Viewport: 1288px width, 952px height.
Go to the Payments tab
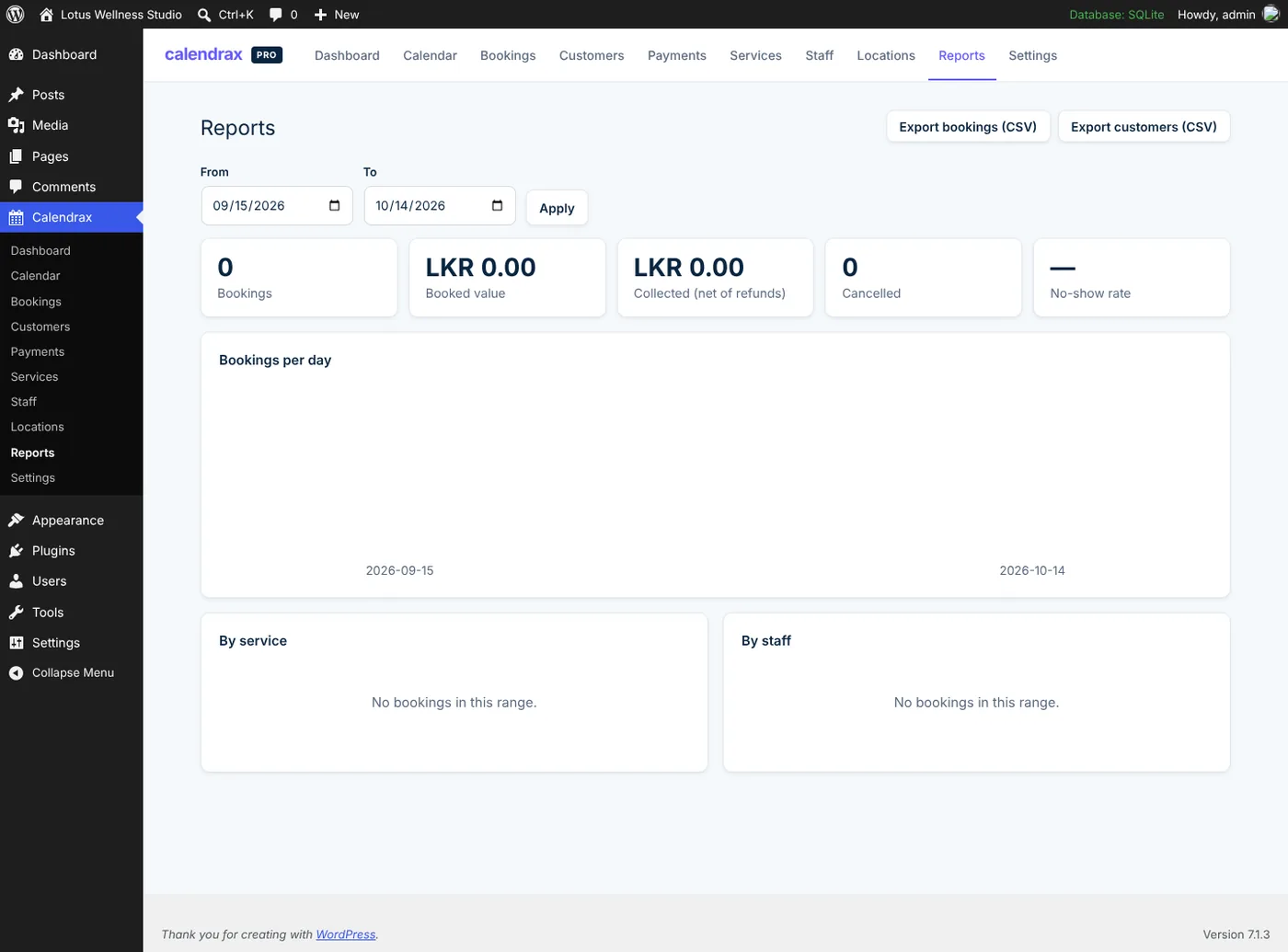677,55
